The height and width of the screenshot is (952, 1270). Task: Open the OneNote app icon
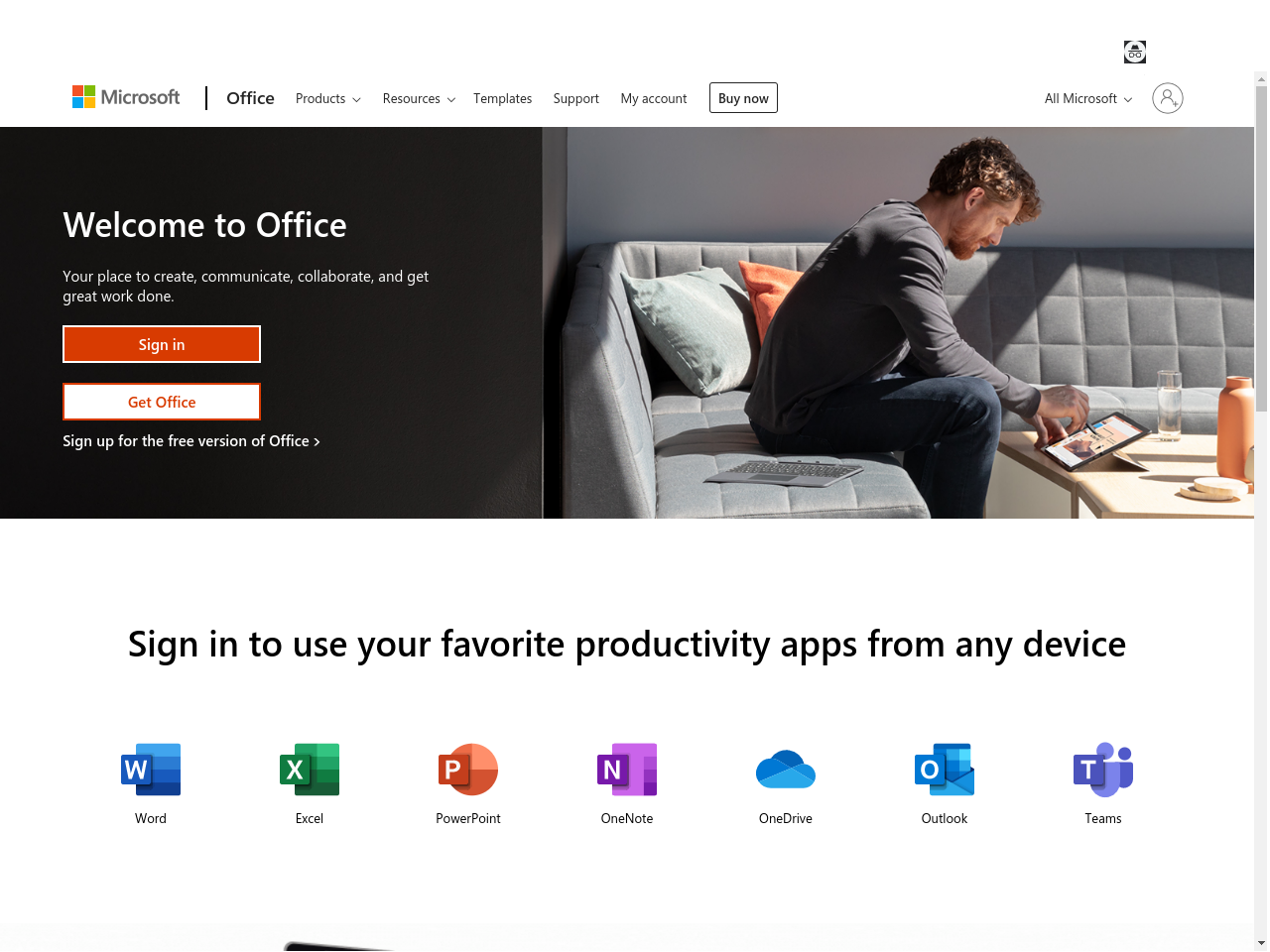click(627, 770)
